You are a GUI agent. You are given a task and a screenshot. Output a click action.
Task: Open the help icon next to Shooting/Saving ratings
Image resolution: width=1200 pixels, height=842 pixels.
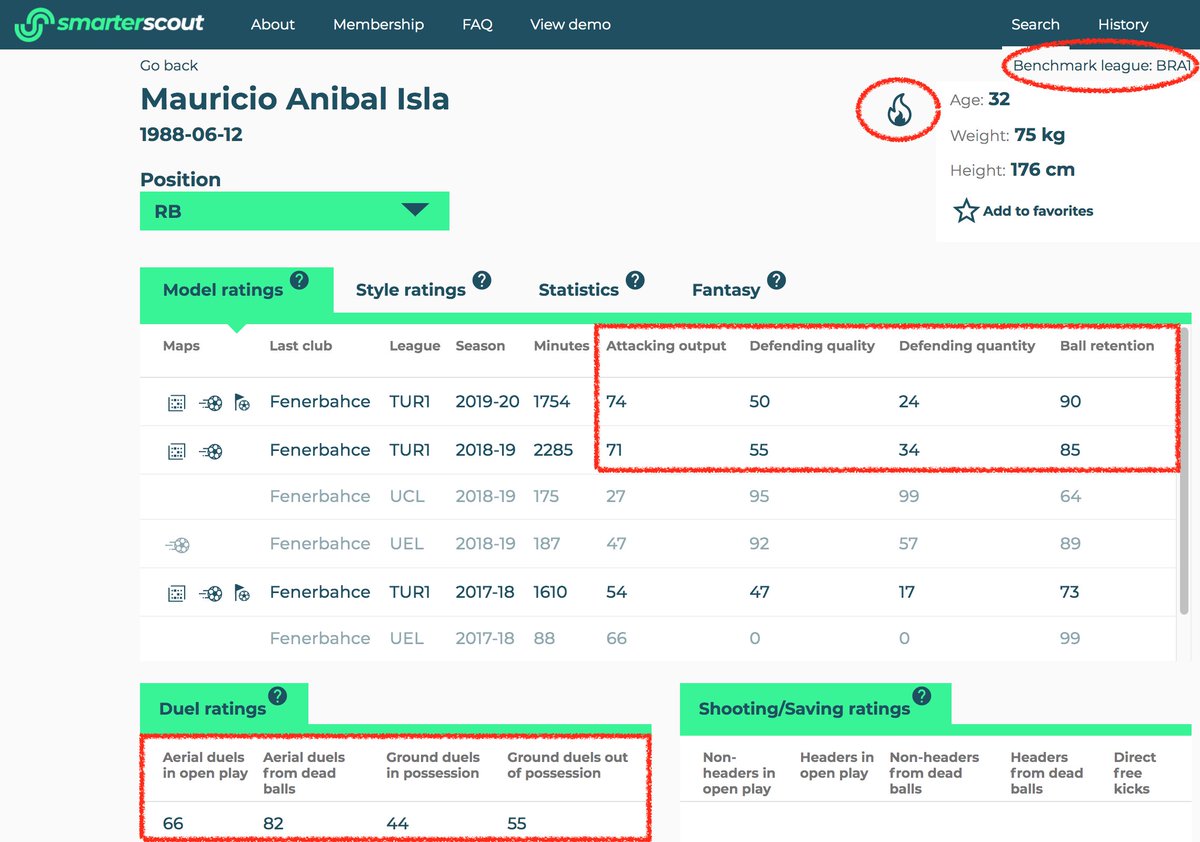[x=922, y=696]
